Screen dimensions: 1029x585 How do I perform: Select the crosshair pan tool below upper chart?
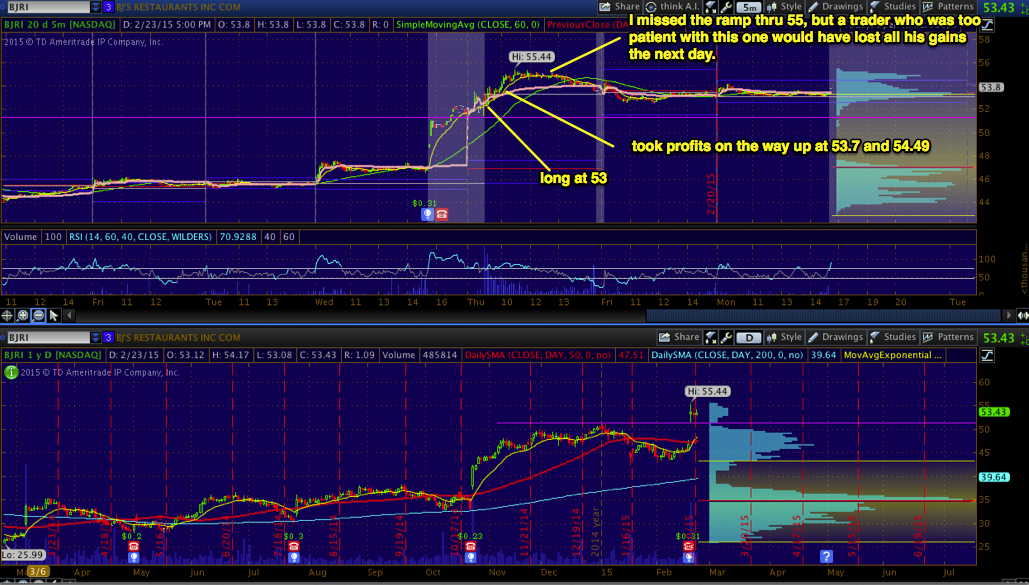tap(9, 315)
